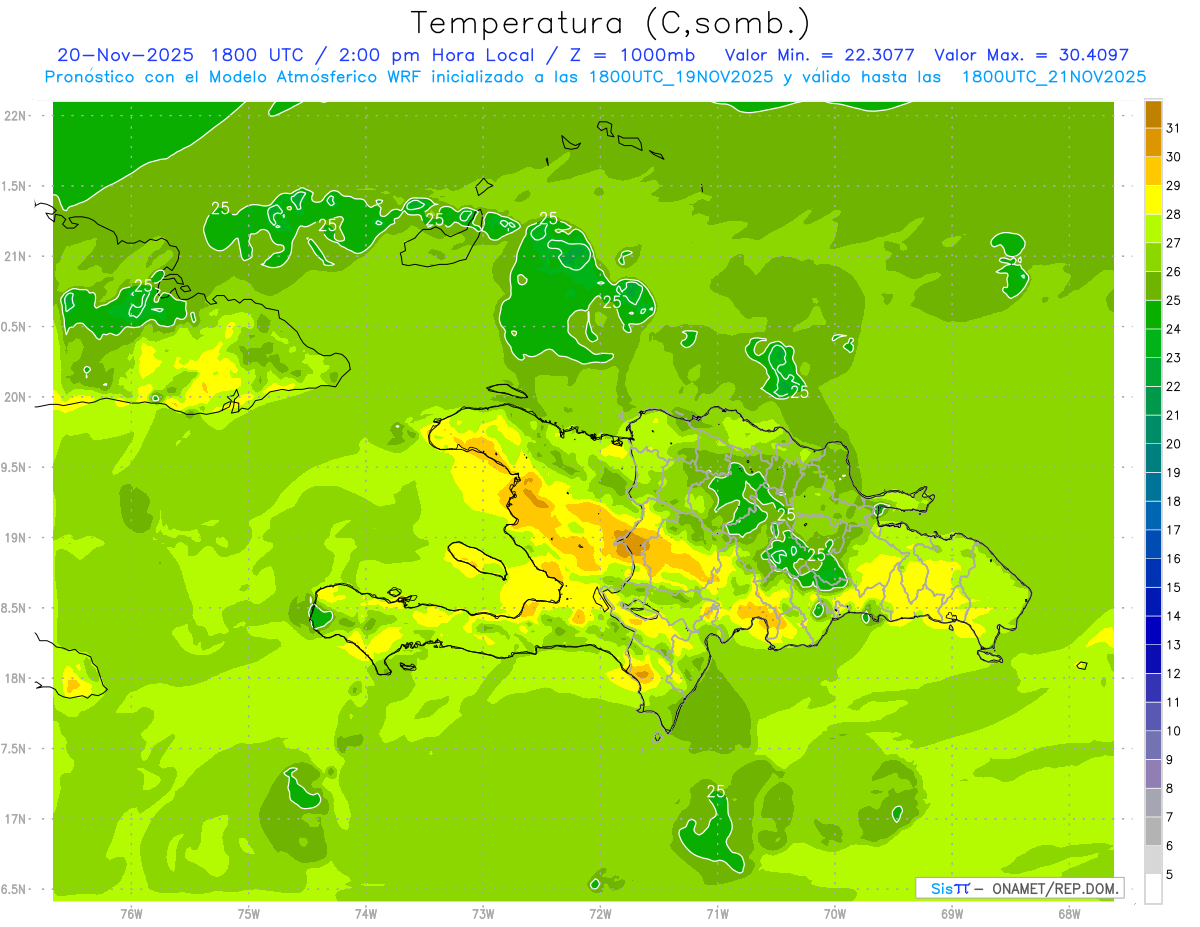Click the "Valor Max. = 30.4097" value
The height and width of the screenshot is (927, 1200).
click(x=1031, y=55)
